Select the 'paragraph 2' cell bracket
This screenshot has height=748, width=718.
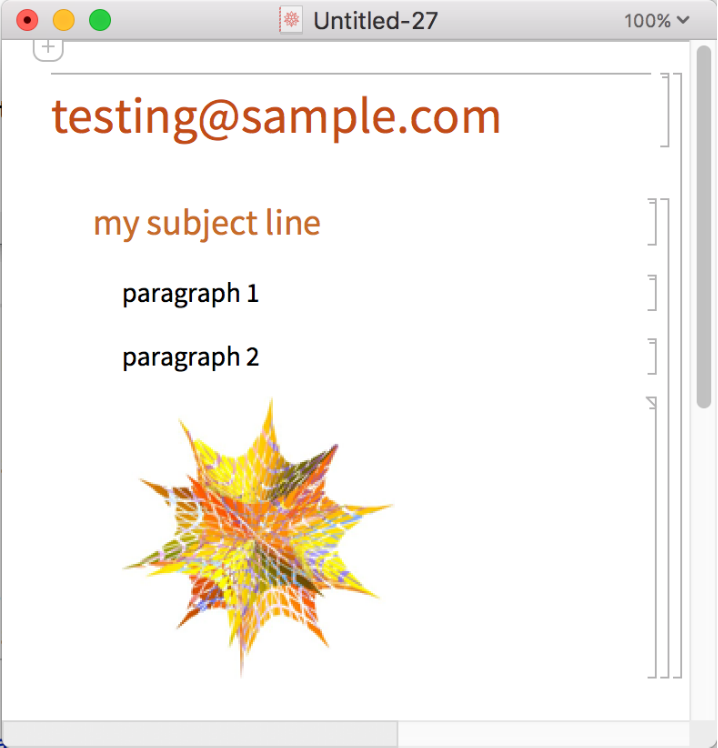click(653, 356)
